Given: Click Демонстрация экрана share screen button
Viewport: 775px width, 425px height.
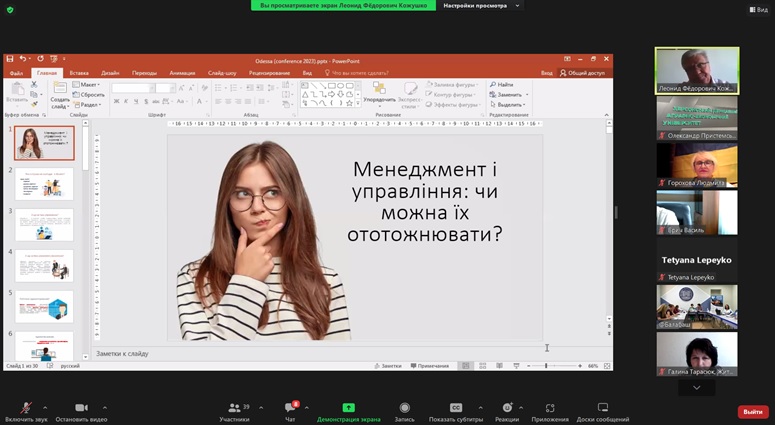Looking at the screenshot, I should [x=348, y=412].
